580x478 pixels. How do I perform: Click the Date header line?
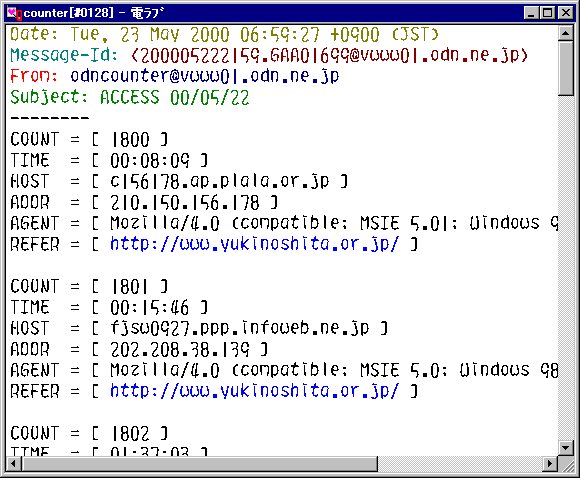tap(224, 35)
